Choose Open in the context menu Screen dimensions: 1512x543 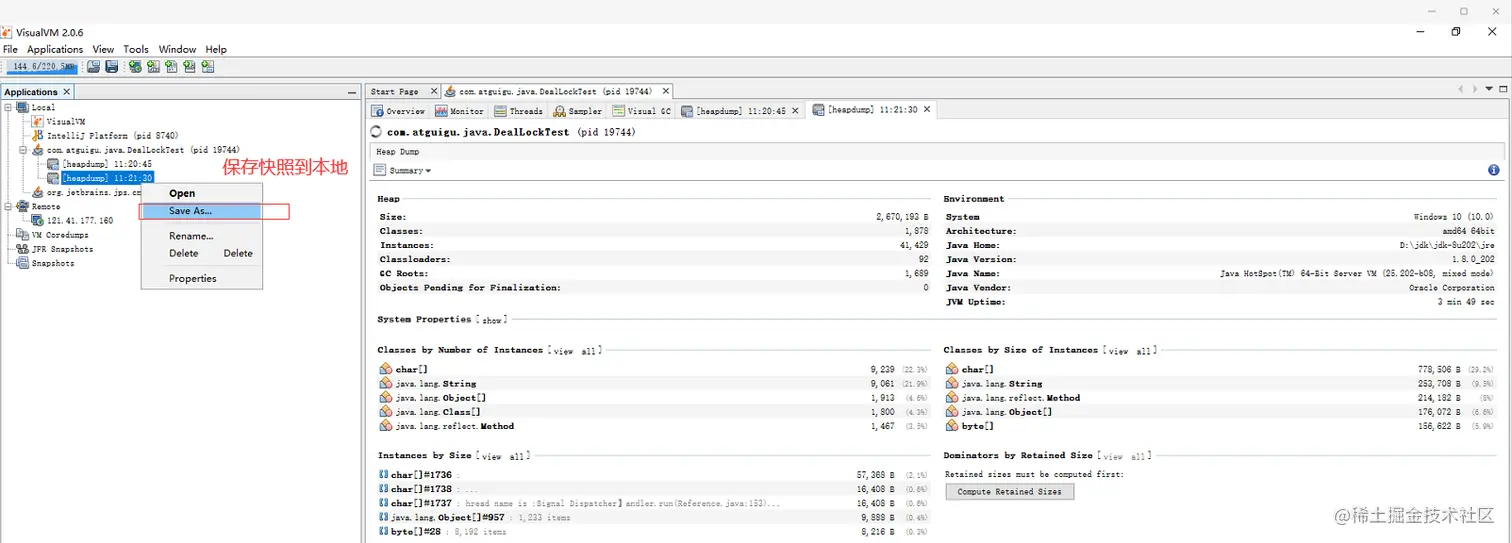[x=201, y=193]
